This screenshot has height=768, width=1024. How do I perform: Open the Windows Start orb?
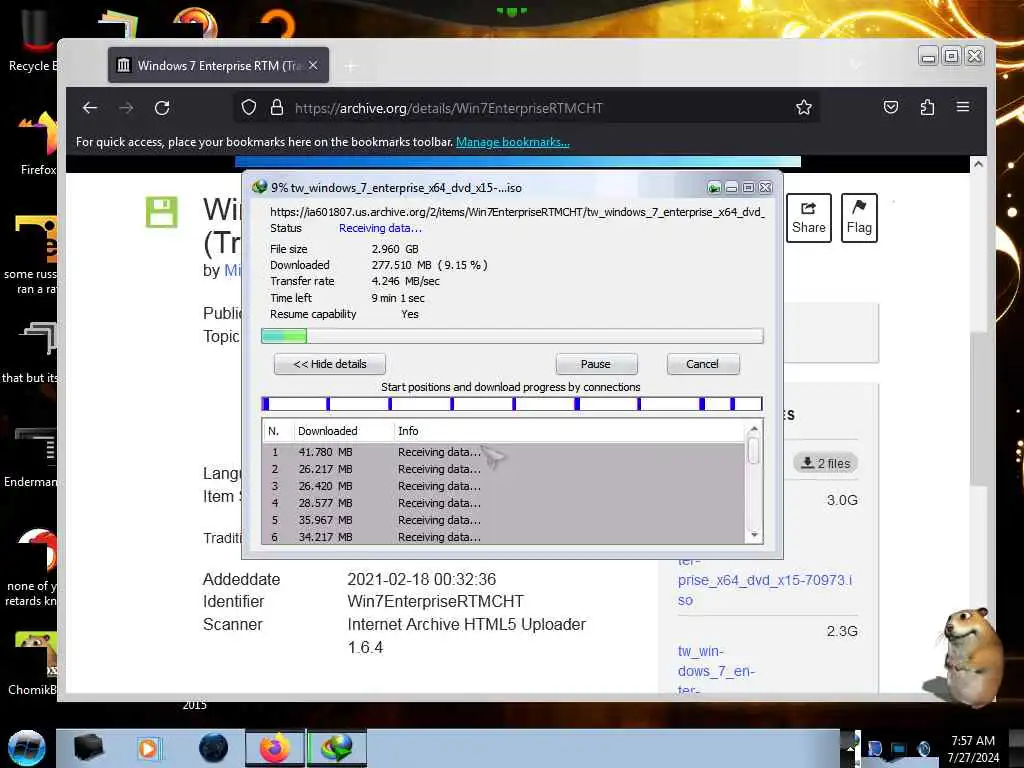point(26,748)
